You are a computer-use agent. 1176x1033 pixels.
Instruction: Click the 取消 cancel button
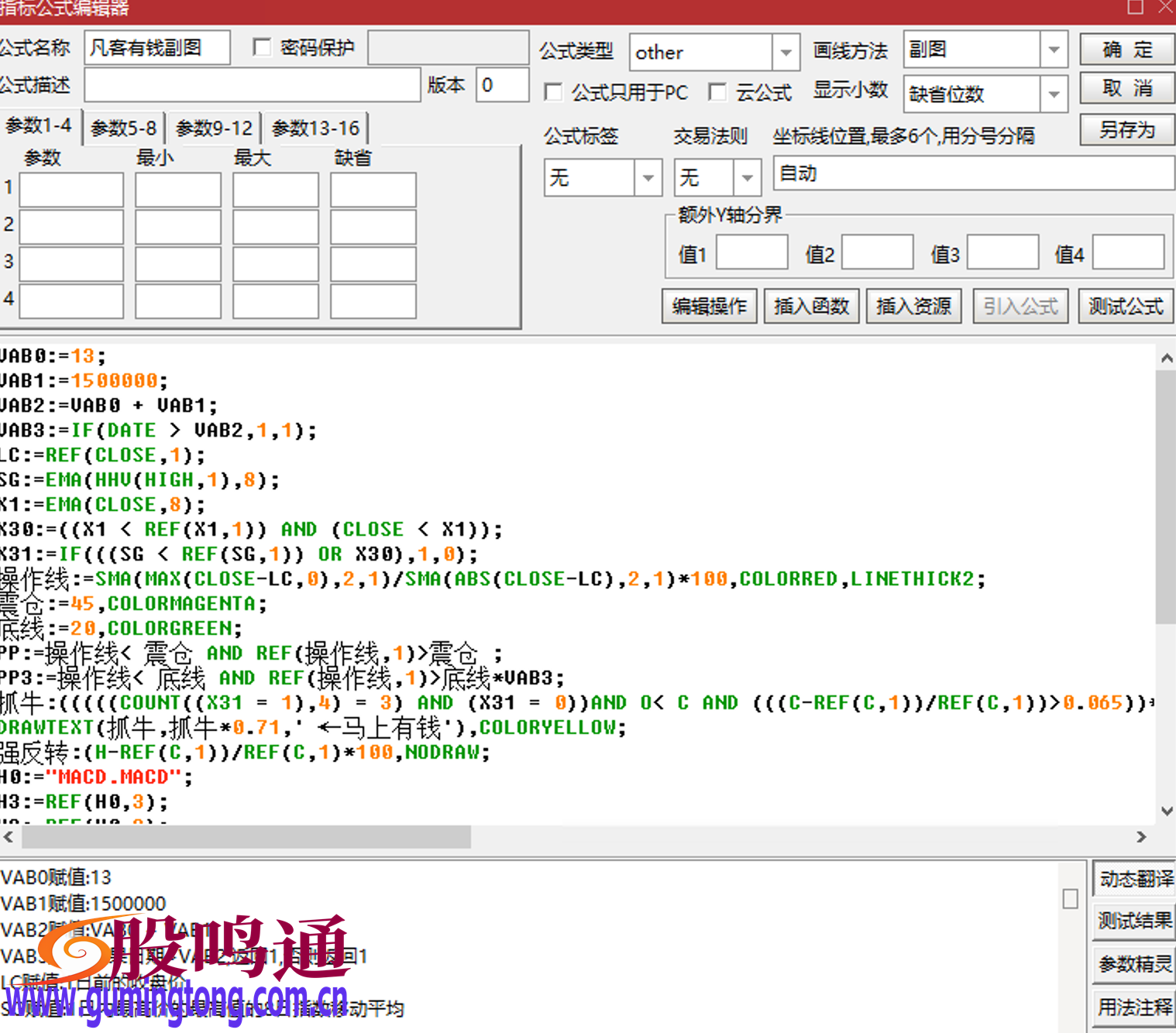1126,88
